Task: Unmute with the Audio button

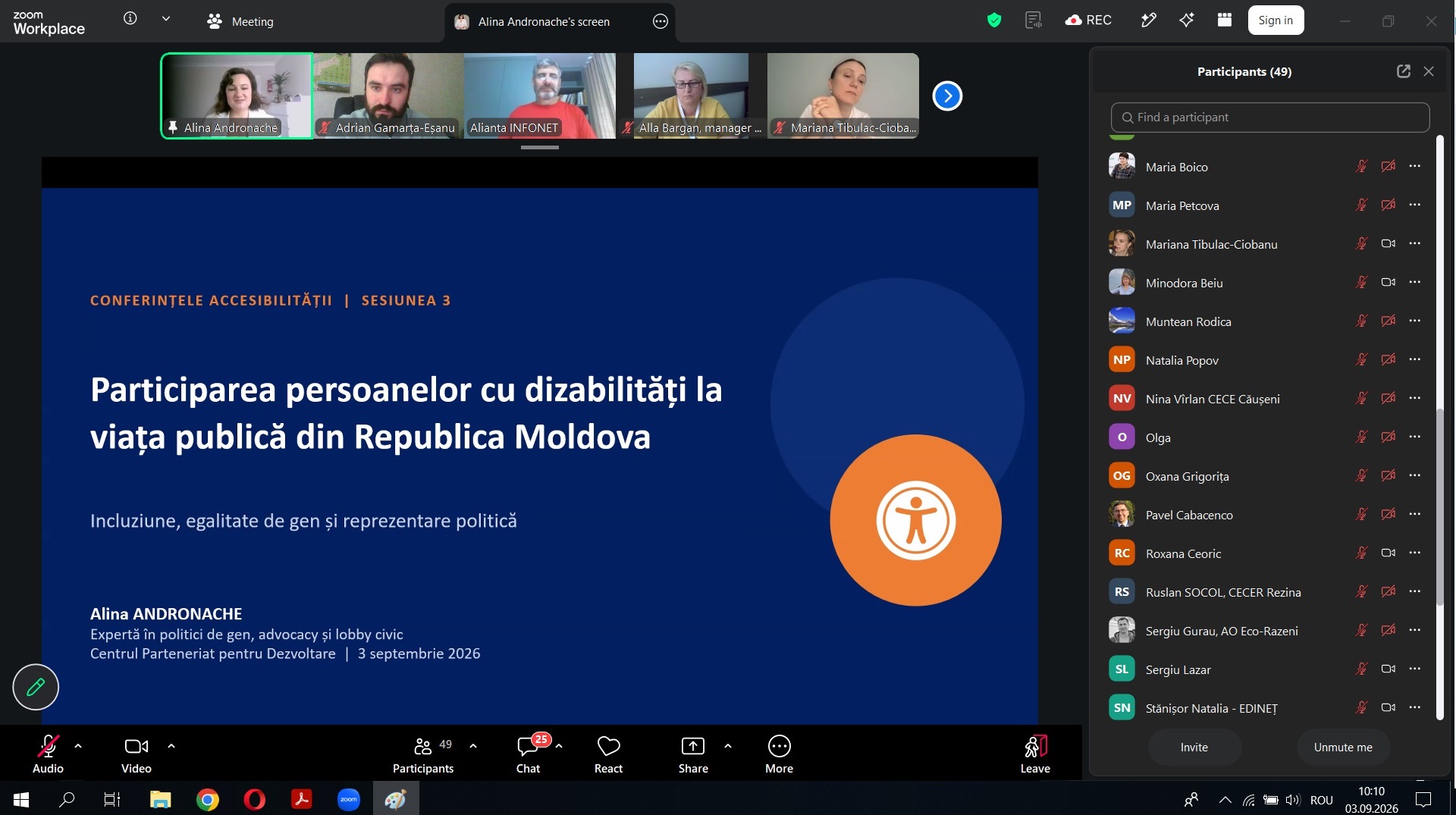Action: click(48, 754)
